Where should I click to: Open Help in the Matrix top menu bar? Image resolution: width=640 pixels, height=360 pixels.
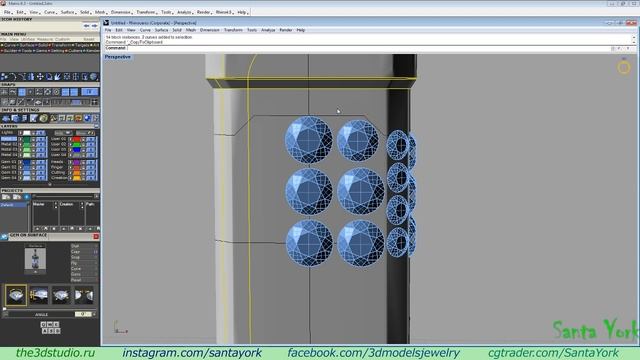click(242, 12)
